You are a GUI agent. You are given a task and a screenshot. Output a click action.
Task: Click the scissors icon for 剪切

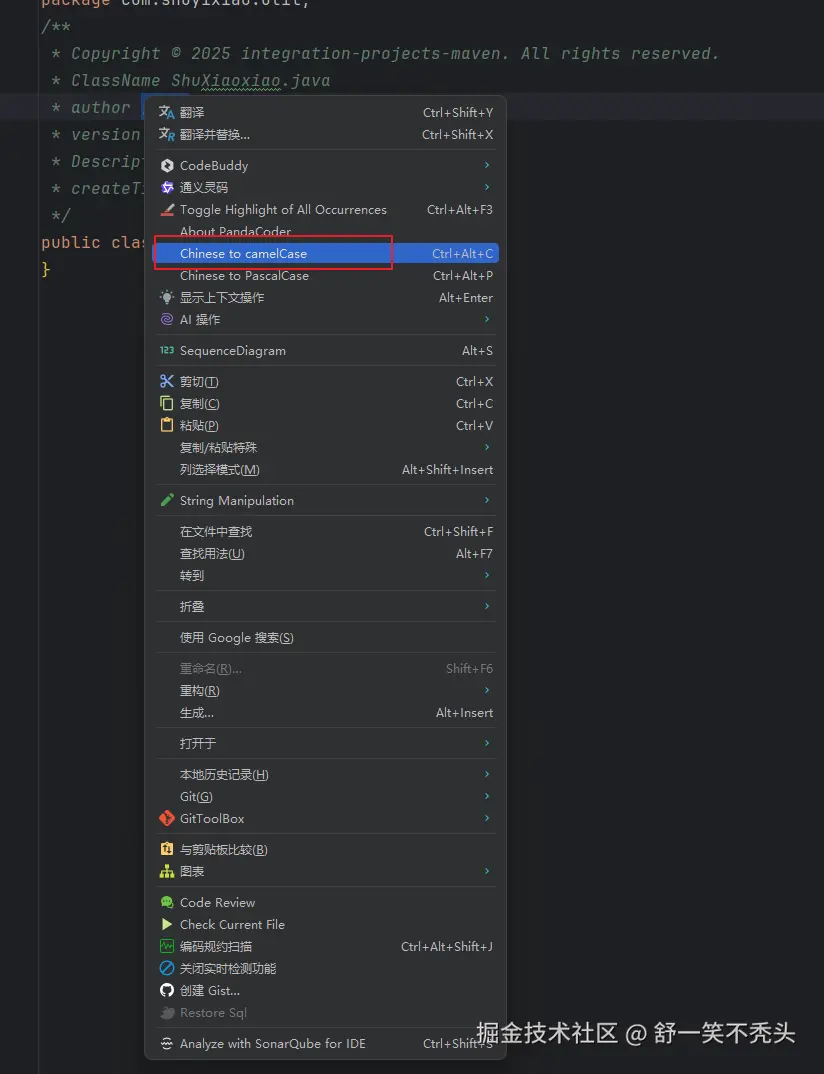(167, 382)
